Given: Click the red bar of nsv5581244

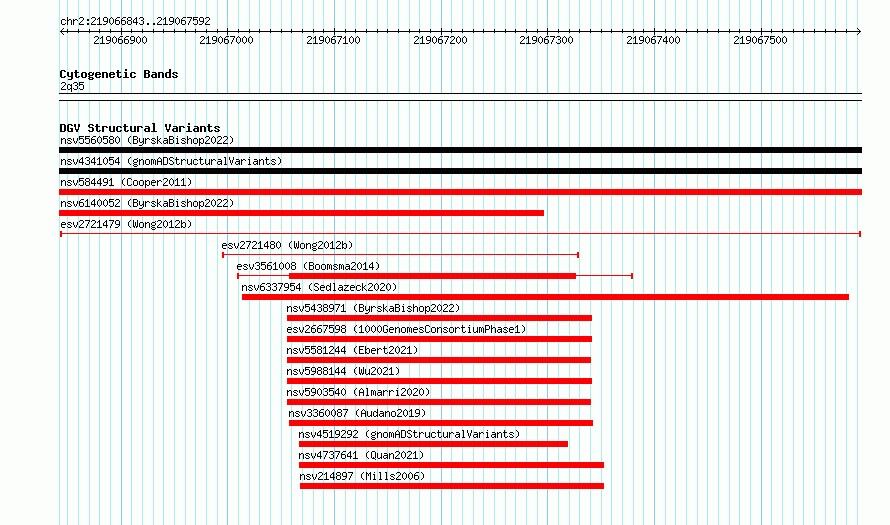Looking at the screenshot, I should pyautogui.click(x=439, y=360).
